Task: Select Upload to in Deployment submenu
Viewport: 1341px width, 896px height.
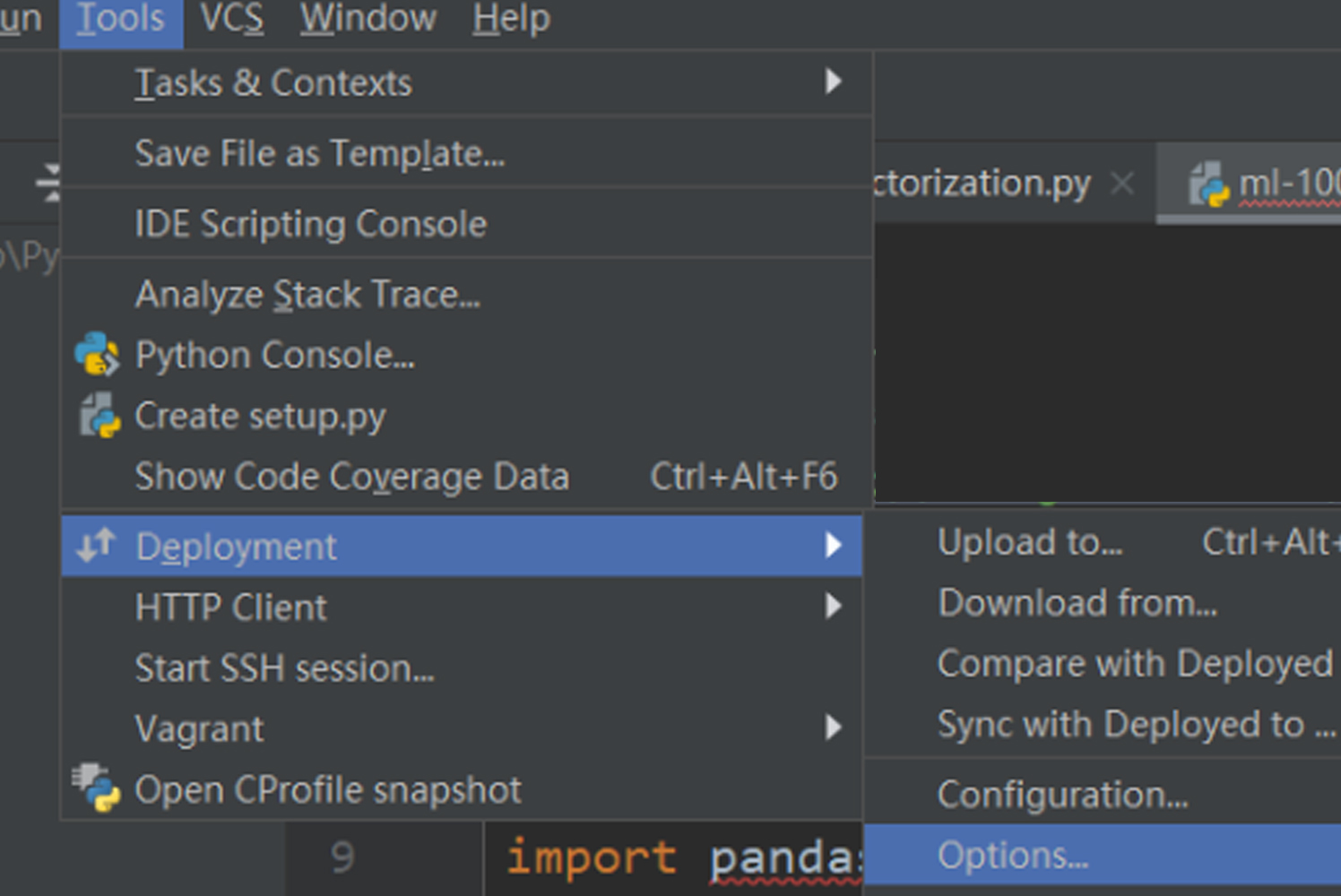Action: (x=1103, y=542)
